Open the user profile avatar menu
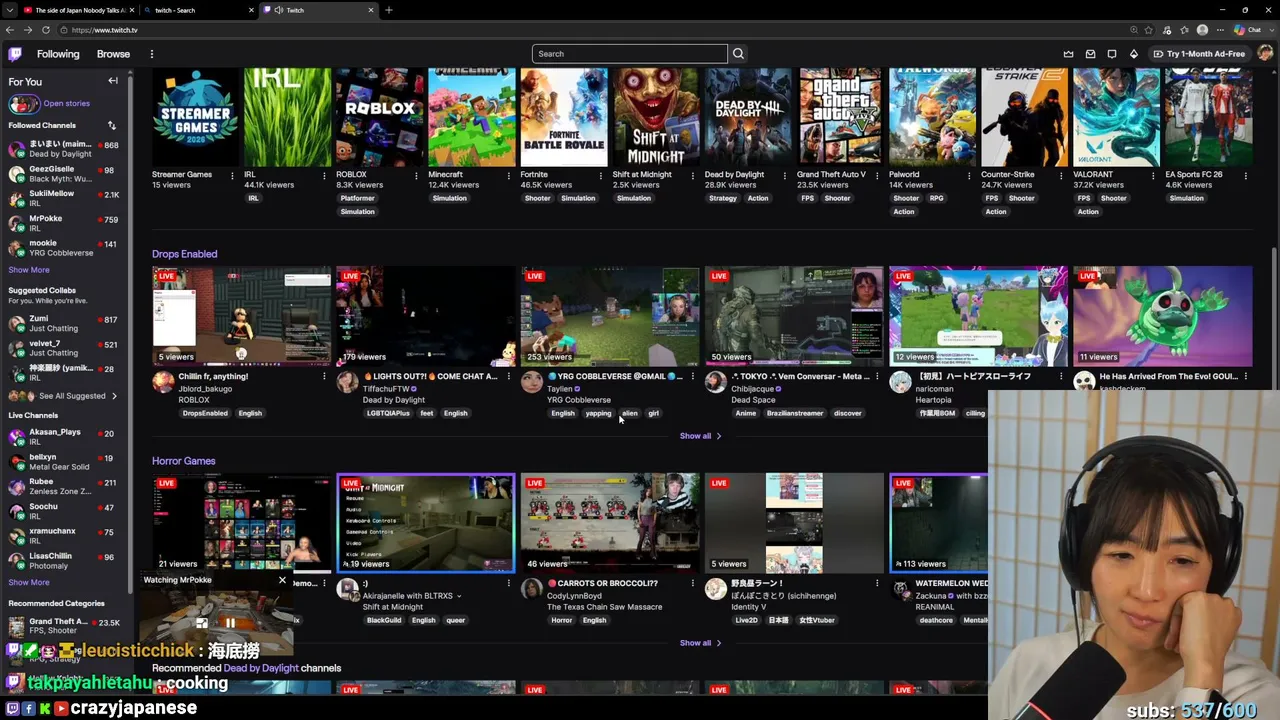1280x720 pixels. 1265,54
